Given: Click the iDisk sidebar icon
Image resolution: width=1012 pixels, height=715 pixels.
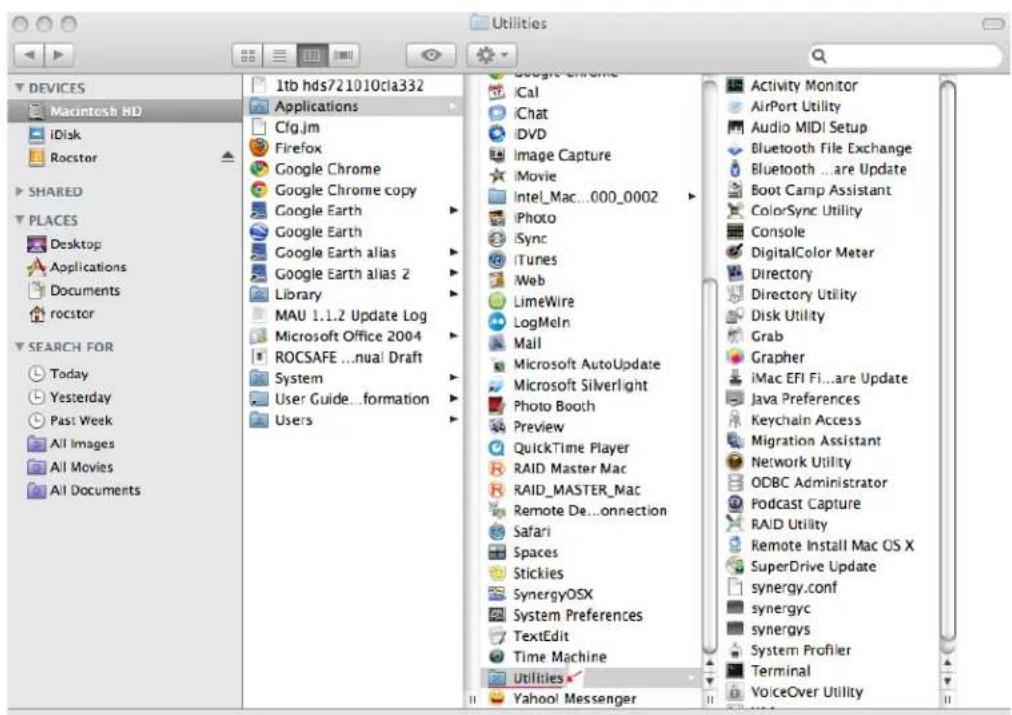Looking at the screenshot, I should coord(37,134).
